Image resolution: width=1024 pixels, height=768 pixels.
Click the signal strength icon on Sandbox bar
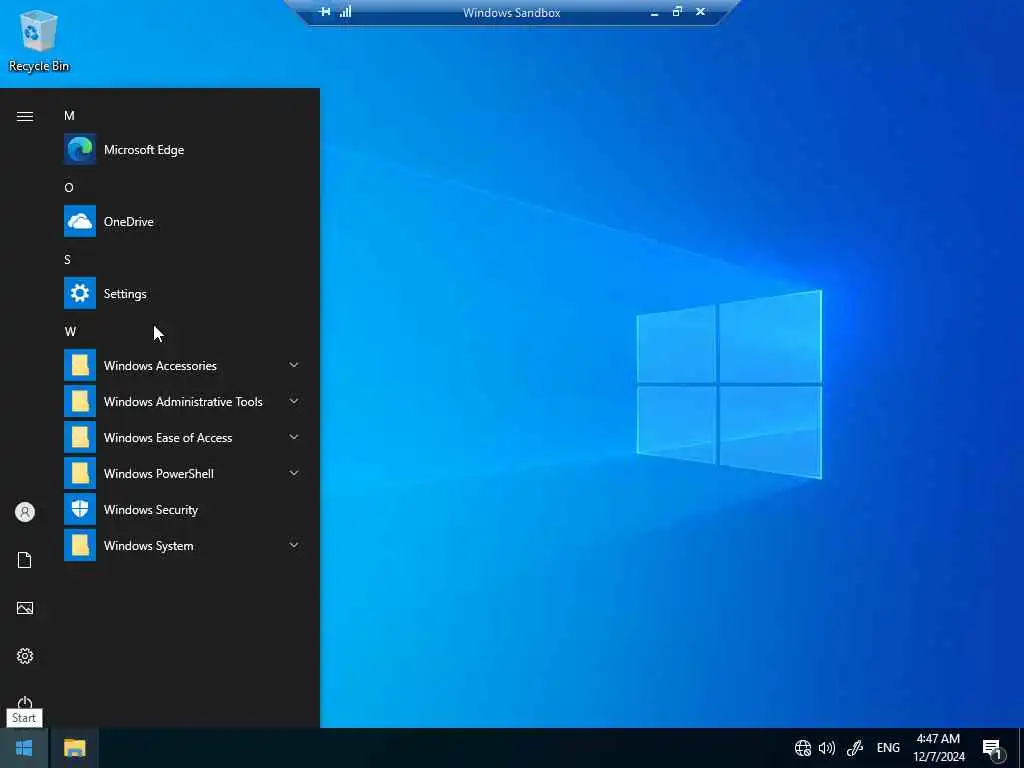(345, 11)
